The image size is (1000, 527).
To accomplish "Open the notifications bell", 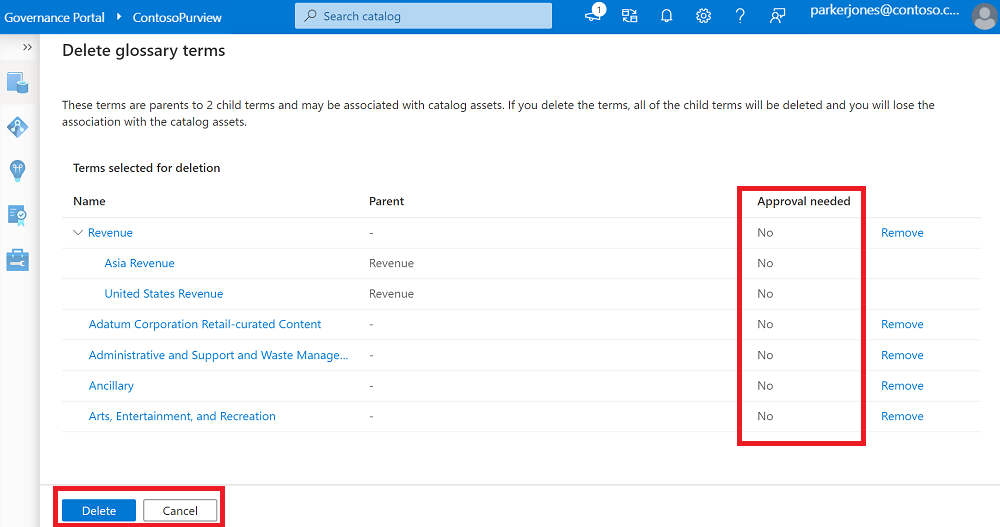I will tap(666, 16).
